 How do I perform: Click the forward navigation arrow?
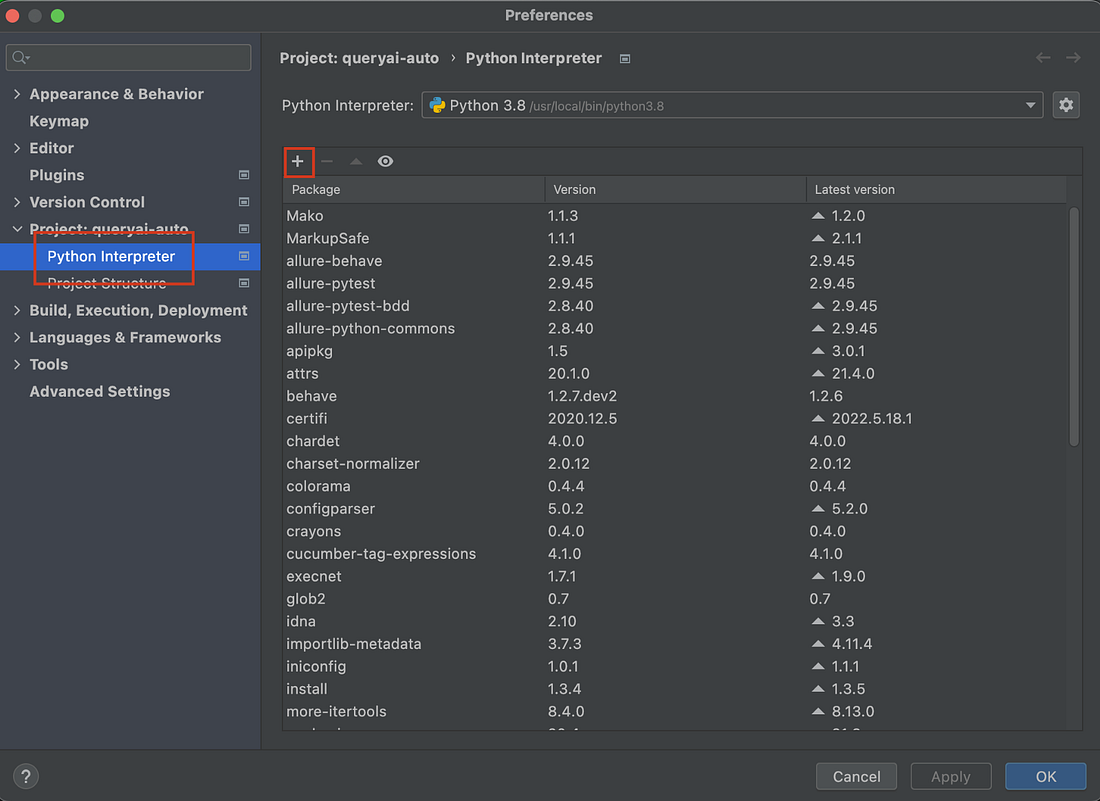click(1073, 58)
